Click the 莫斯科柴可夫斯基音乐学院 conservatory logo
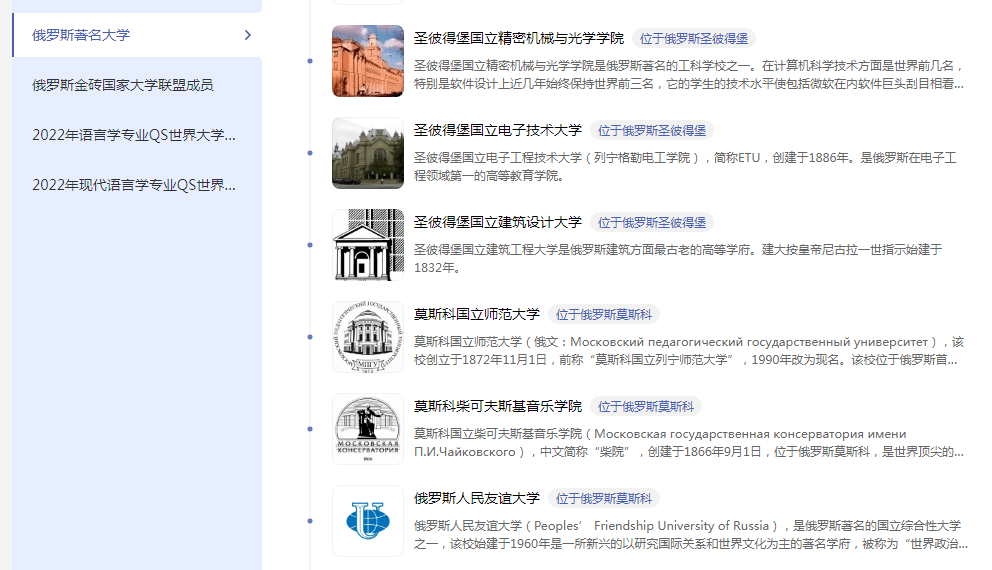Viewport: 992px width, 570px height. (368, 429)
